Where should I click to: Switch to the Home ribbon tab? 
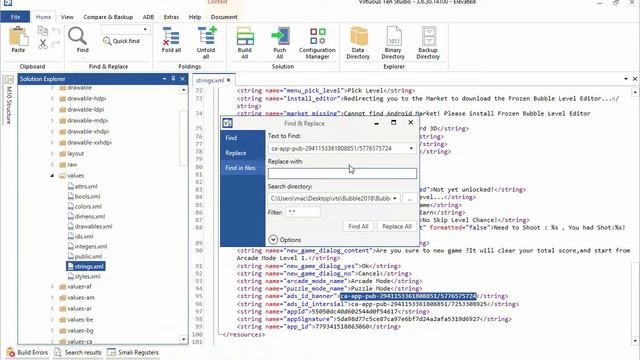[x=43, y=17]
